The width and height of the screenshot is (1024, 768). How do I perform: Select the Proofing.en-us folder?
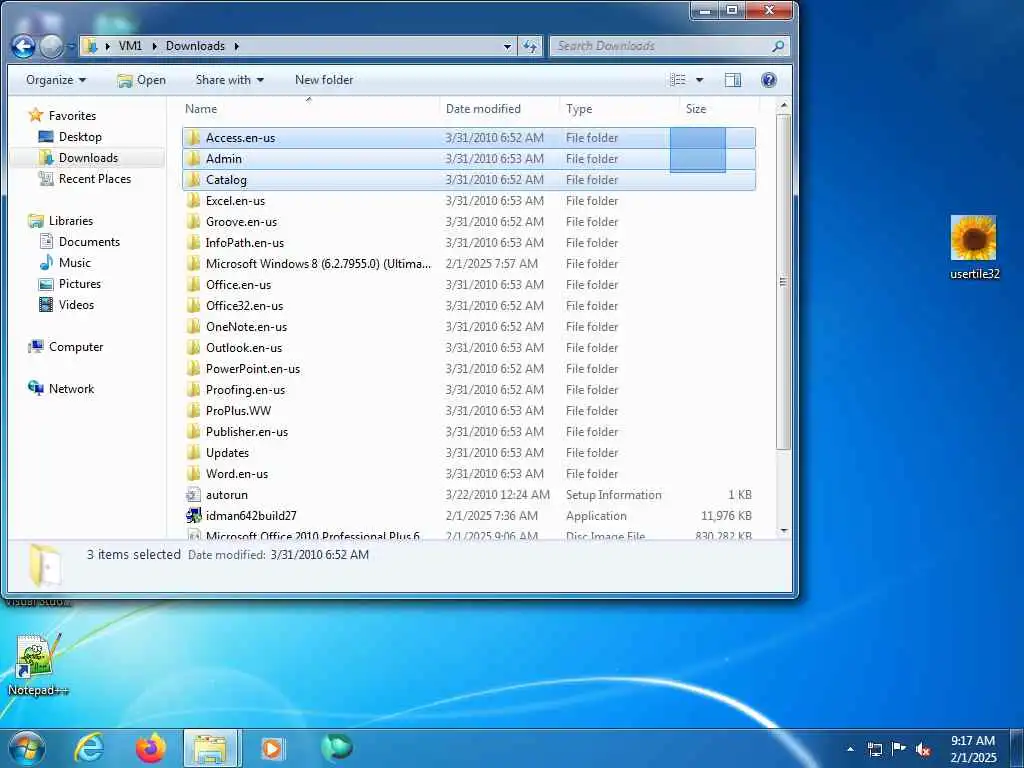point(469,389)
